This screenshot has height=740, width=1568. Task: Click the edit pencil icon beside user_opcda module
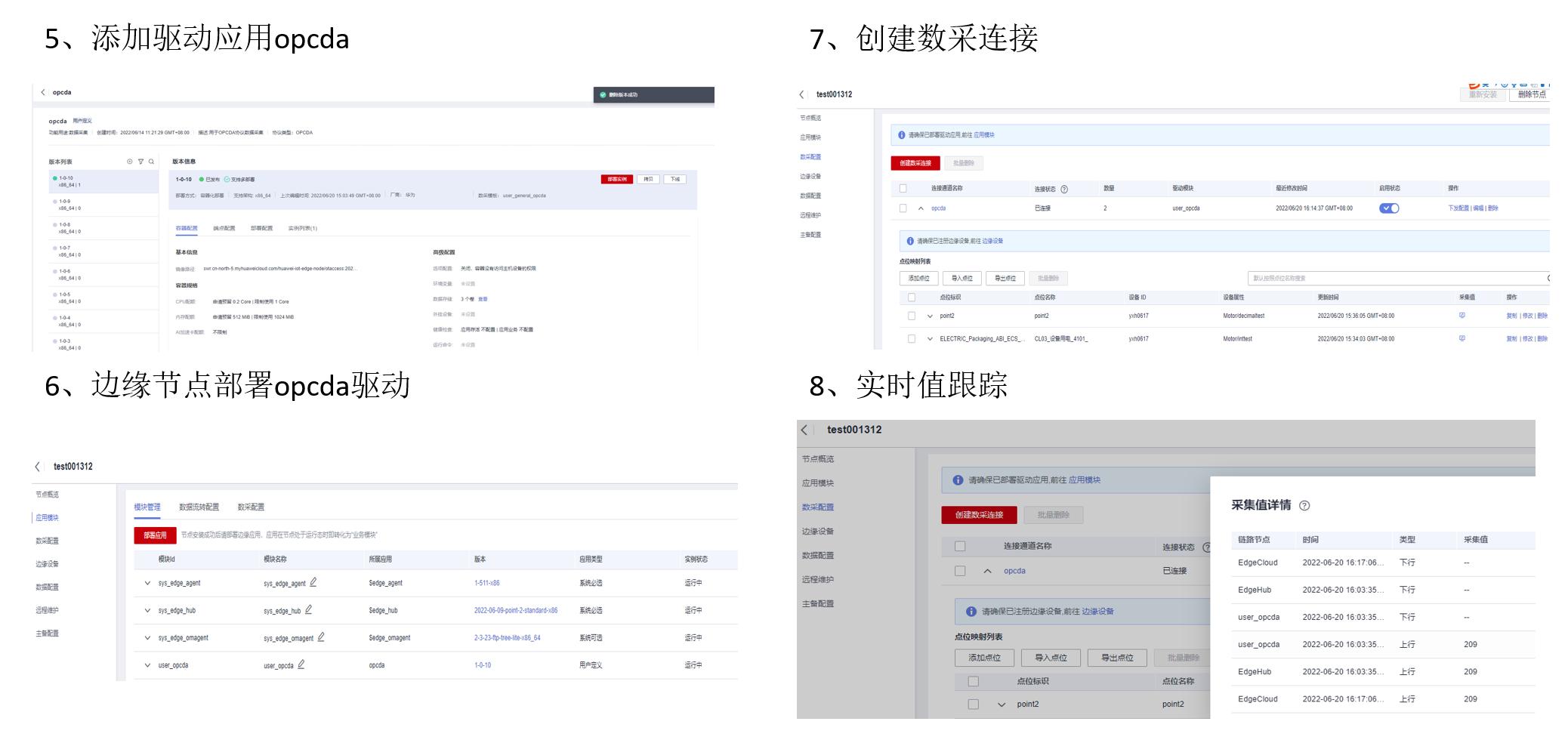click(x=301, y=666)
